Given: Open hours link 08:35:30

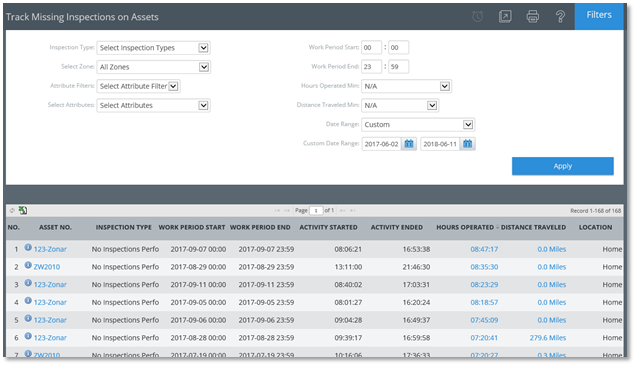Looking at the screenshot, I should (x=484, y=267).
